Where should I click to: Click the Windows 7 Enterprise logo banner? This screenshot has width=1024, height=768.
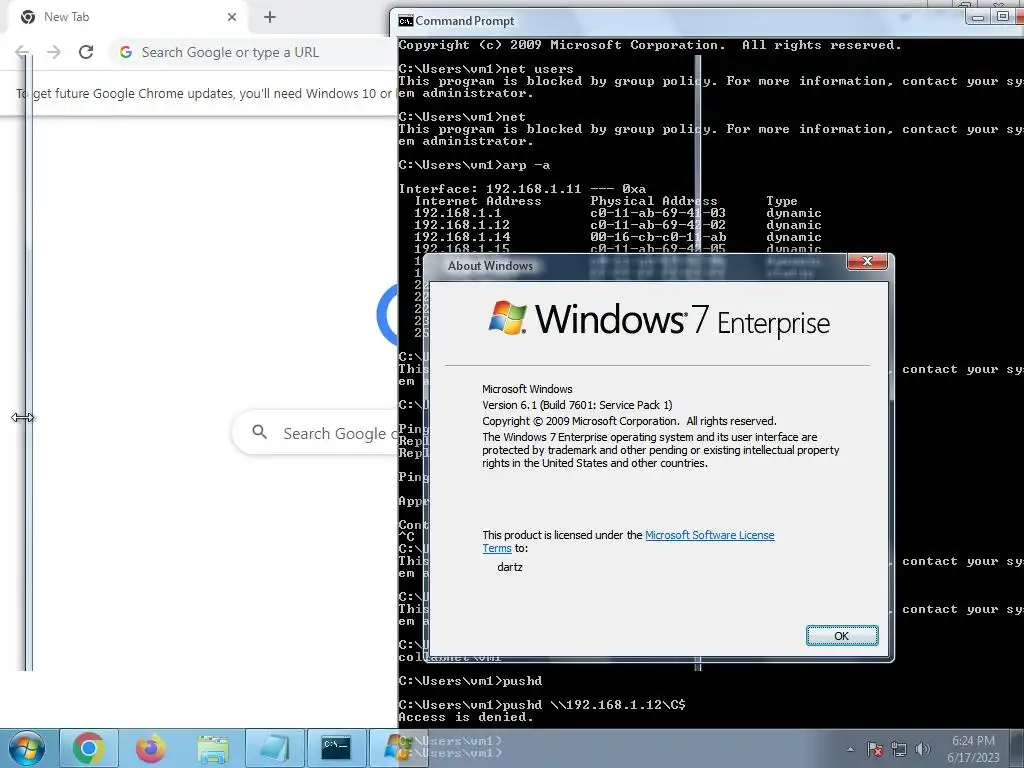pos(659,319)
